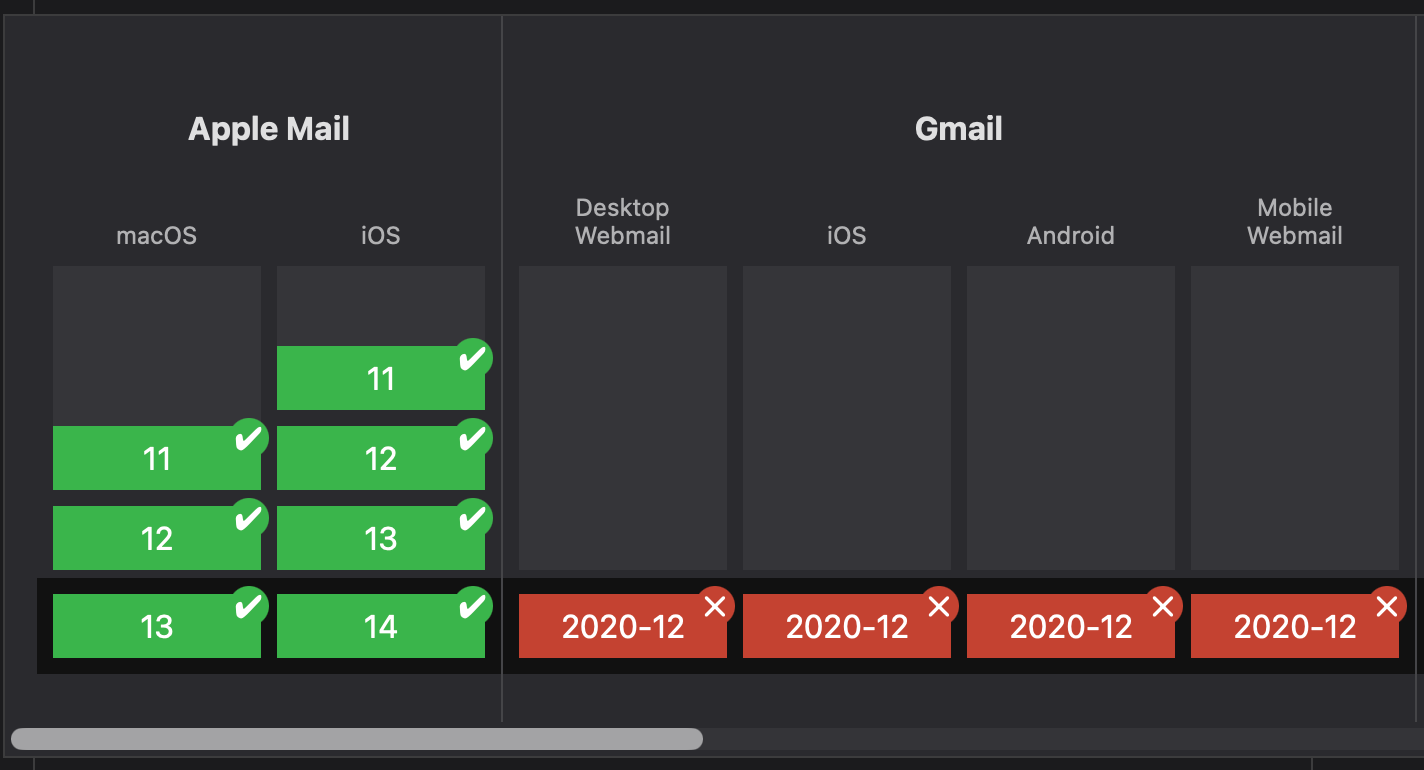Click the X on Gmail Desktop Webmail cell

pyautogui.click(x=716, y=605)
